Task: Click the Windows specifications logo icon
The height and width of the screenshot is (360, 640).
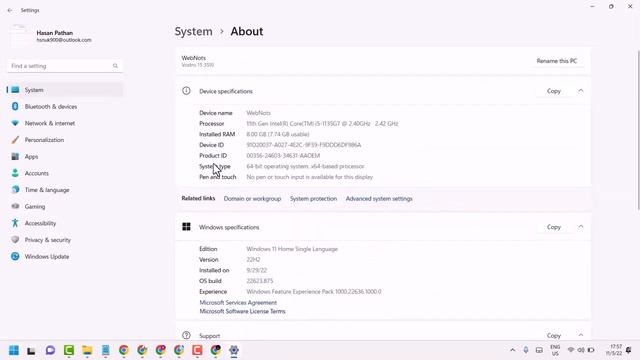Action: pos(186,227)
